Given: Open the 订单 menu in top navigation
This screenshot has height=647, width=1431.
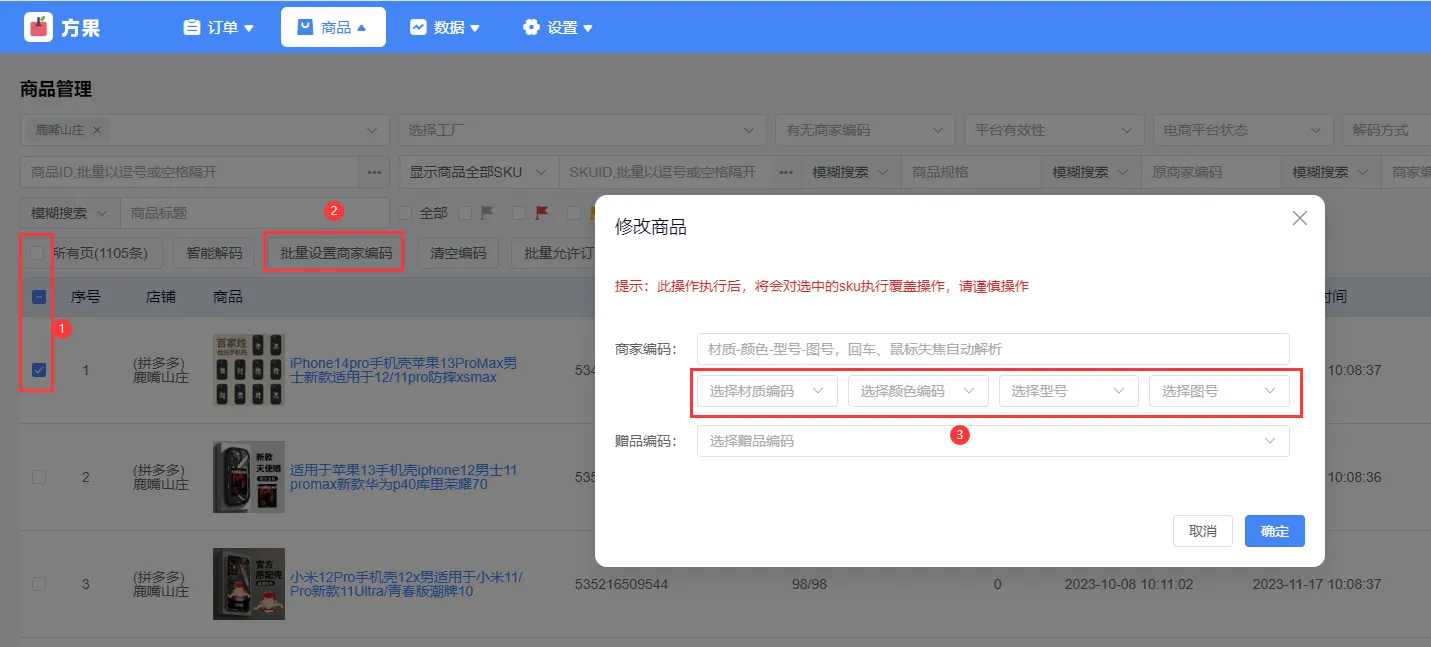Looking at the screenshot, I should click(x=219, y=28).
